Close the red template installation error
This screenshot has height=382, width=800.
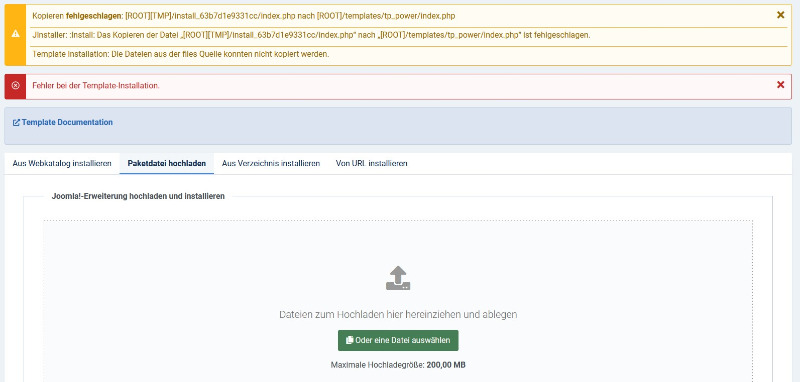[x=780, y=85]
